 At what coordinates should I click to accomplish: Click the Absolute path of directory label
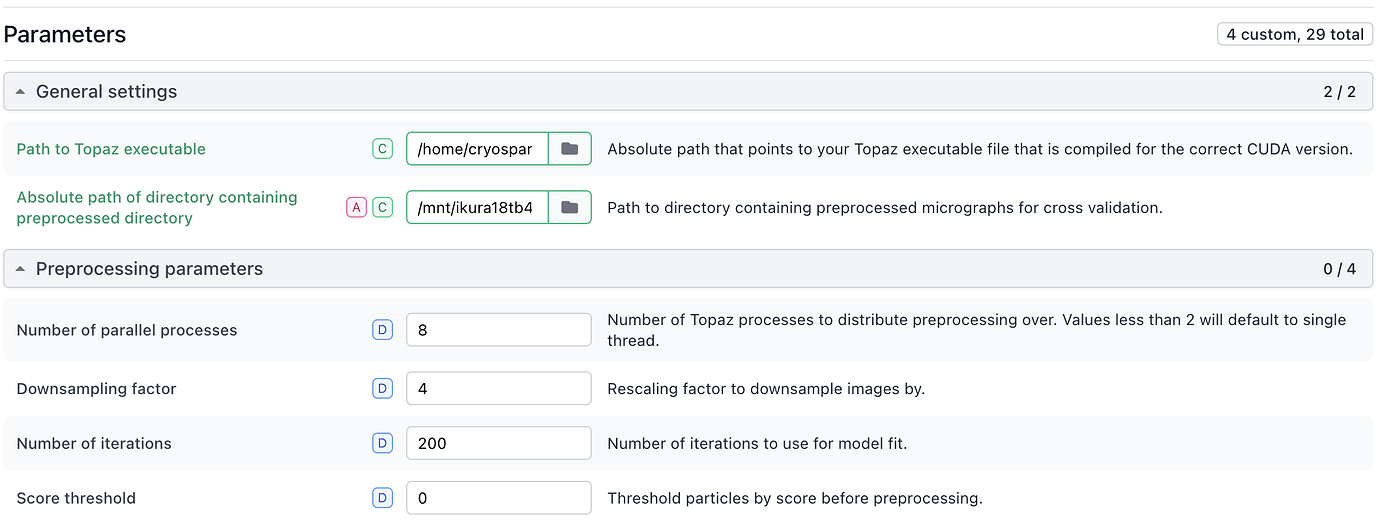click(157, 207)
